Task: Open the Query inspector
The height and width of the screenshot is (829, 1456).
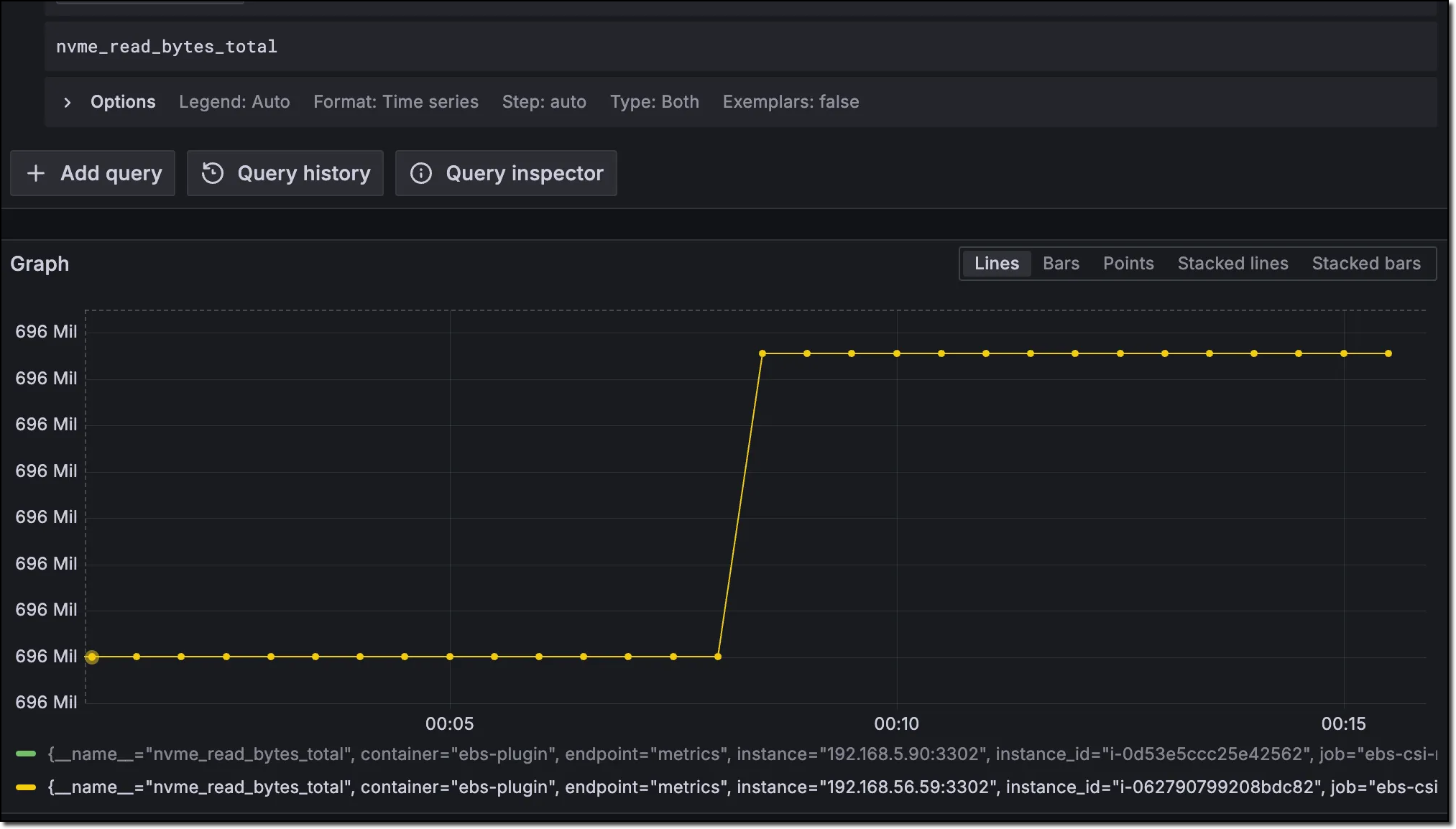Action: 506,173
